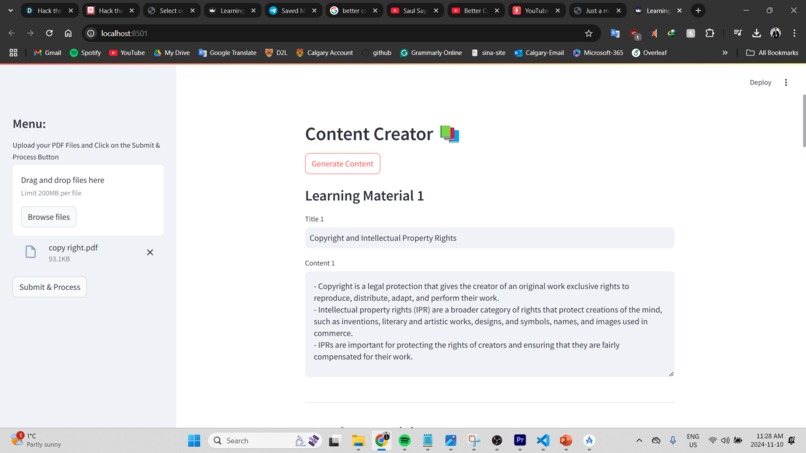
Task: Open the D2L bookmark
Action: coord(276,52)
